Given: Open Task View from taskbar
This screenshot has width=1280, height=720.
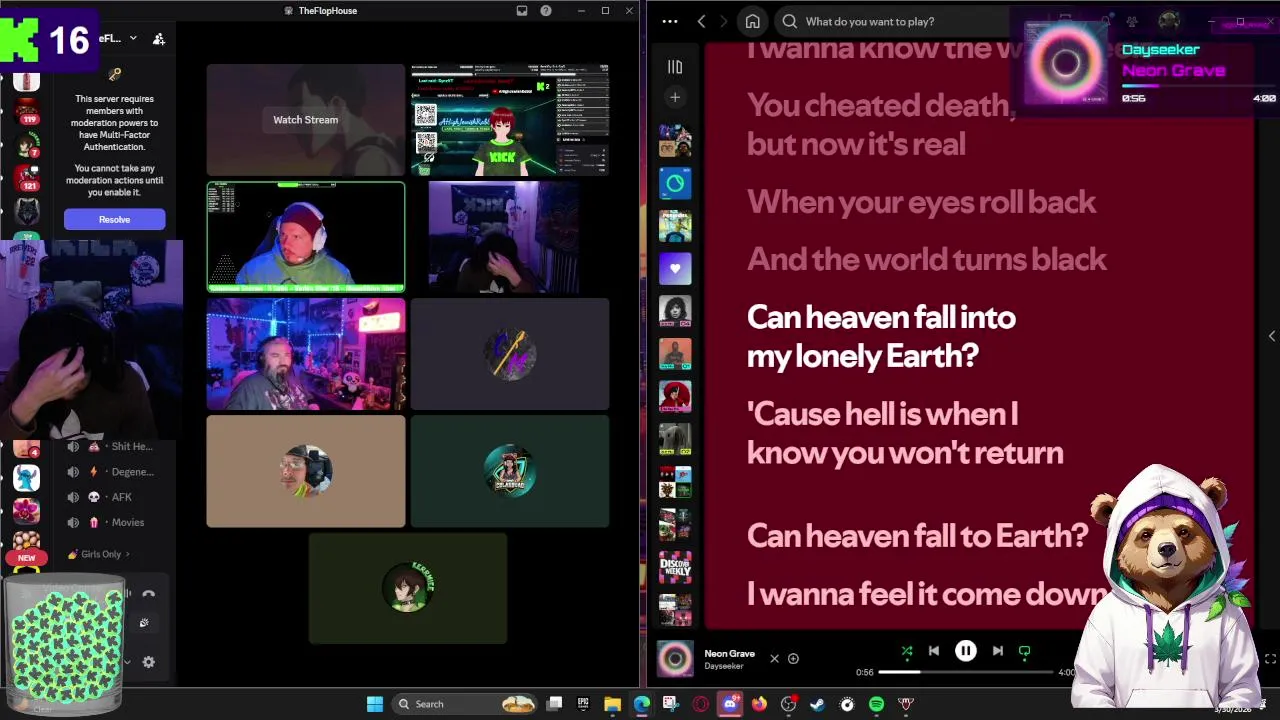Looking at the screenshot, I should pyautogui.click(x=555, y=704).
